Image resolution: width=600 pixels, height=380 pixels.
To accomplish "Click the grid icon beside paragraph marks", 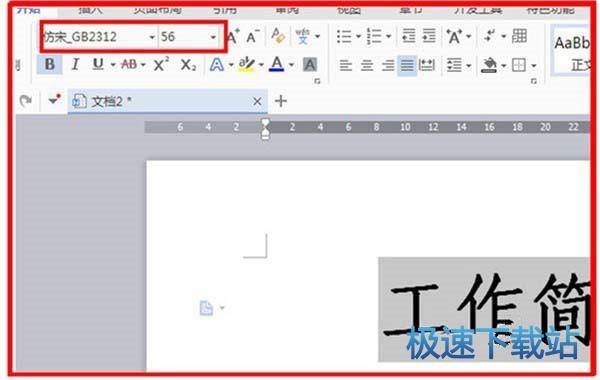I will [519, 36].
